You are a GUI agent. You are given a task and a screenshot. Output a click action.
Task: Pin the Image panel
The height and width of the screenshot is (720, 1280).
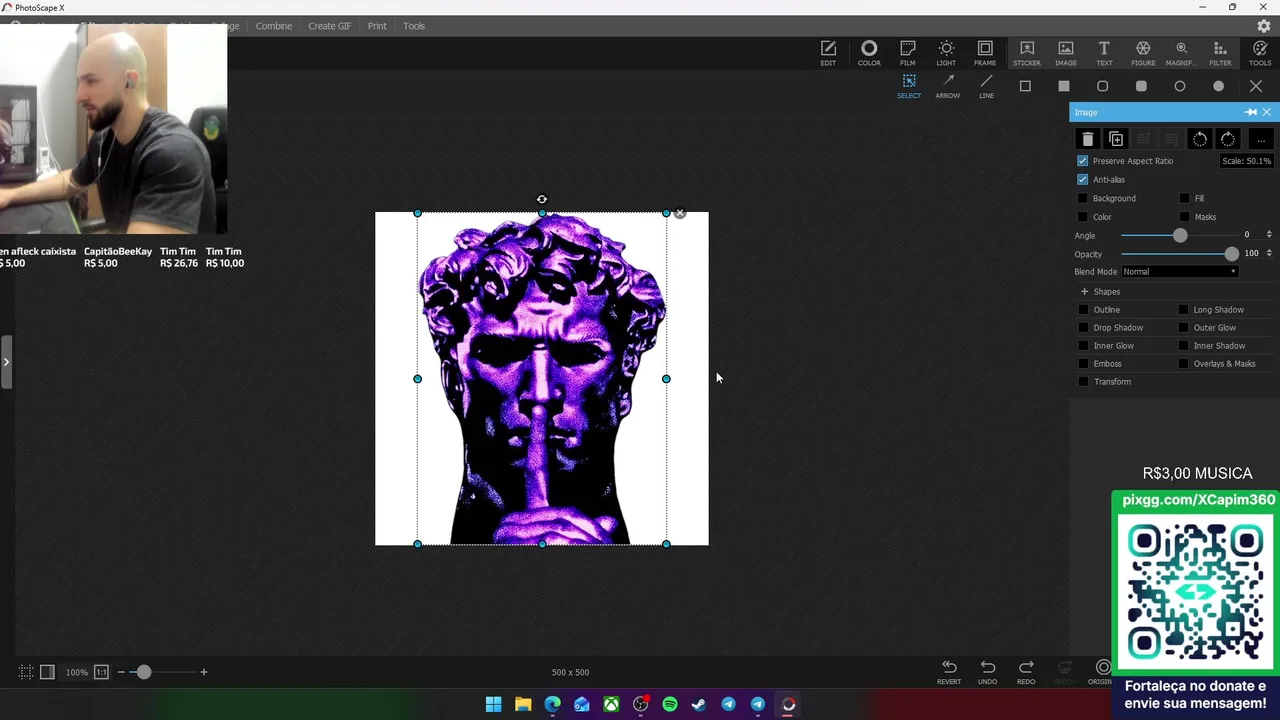1250,112
